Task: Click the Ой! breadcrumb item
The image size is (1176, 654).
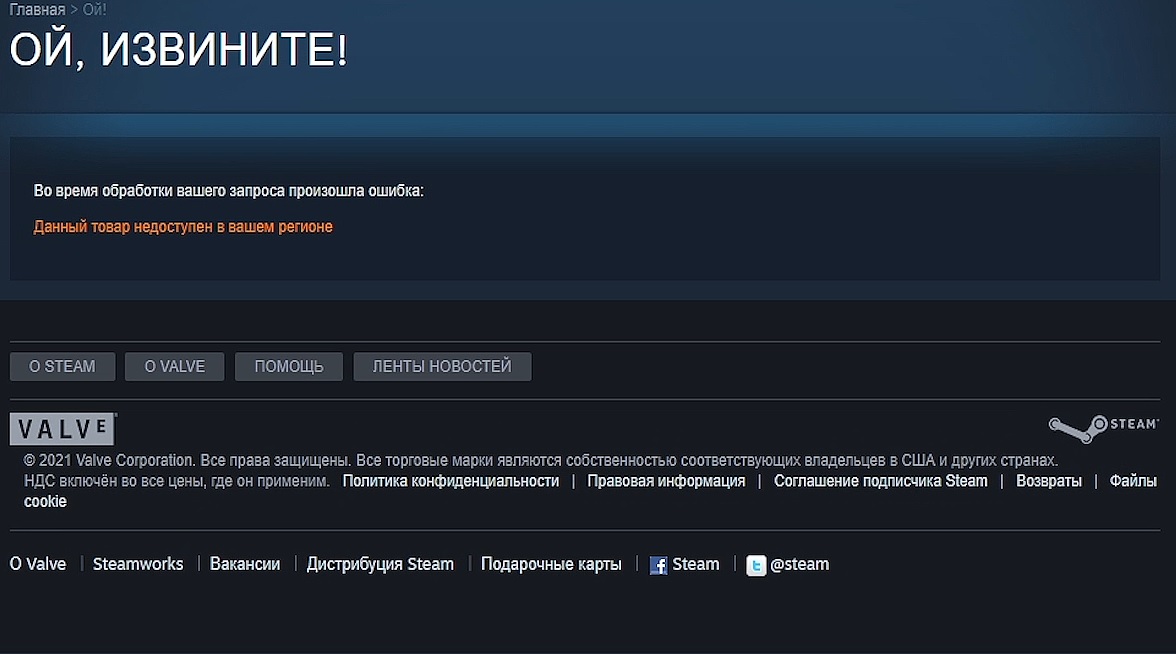Action: pyautogui.click(x=94, y=10)
